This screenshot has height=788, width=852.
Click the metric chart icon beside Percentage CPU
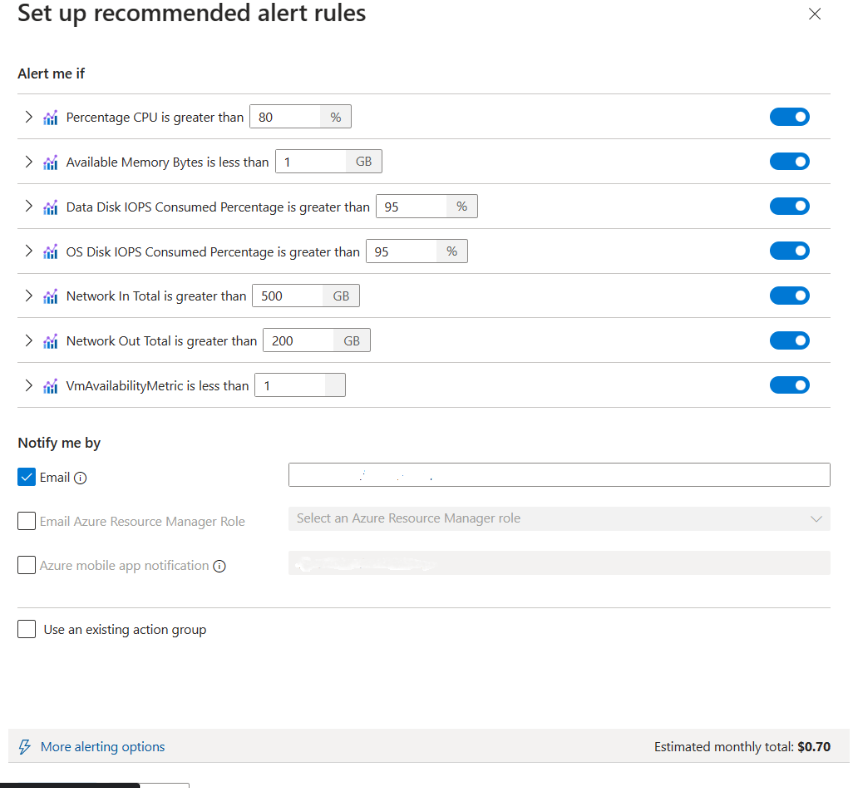[50, 116]
